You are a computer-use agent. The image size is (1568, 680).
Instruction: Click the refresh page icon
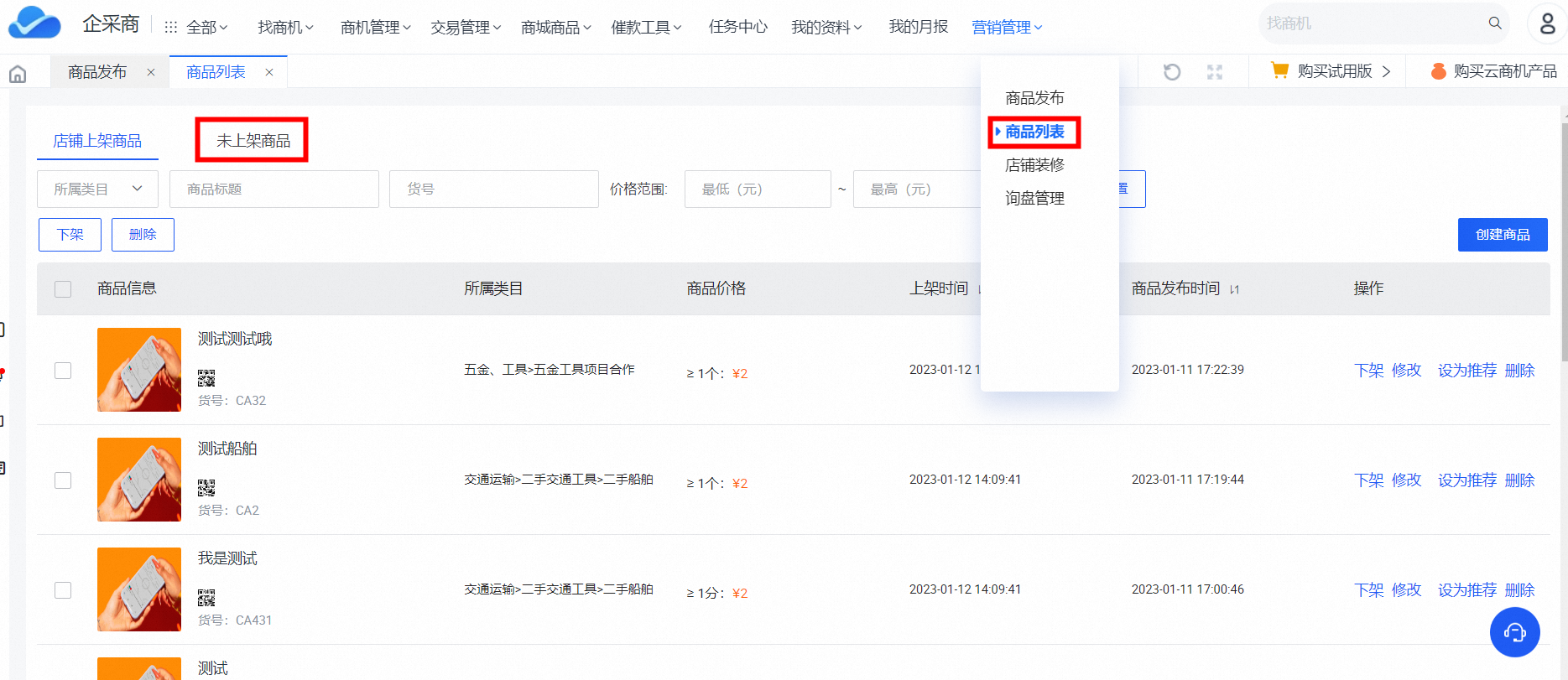[1172, 72]
